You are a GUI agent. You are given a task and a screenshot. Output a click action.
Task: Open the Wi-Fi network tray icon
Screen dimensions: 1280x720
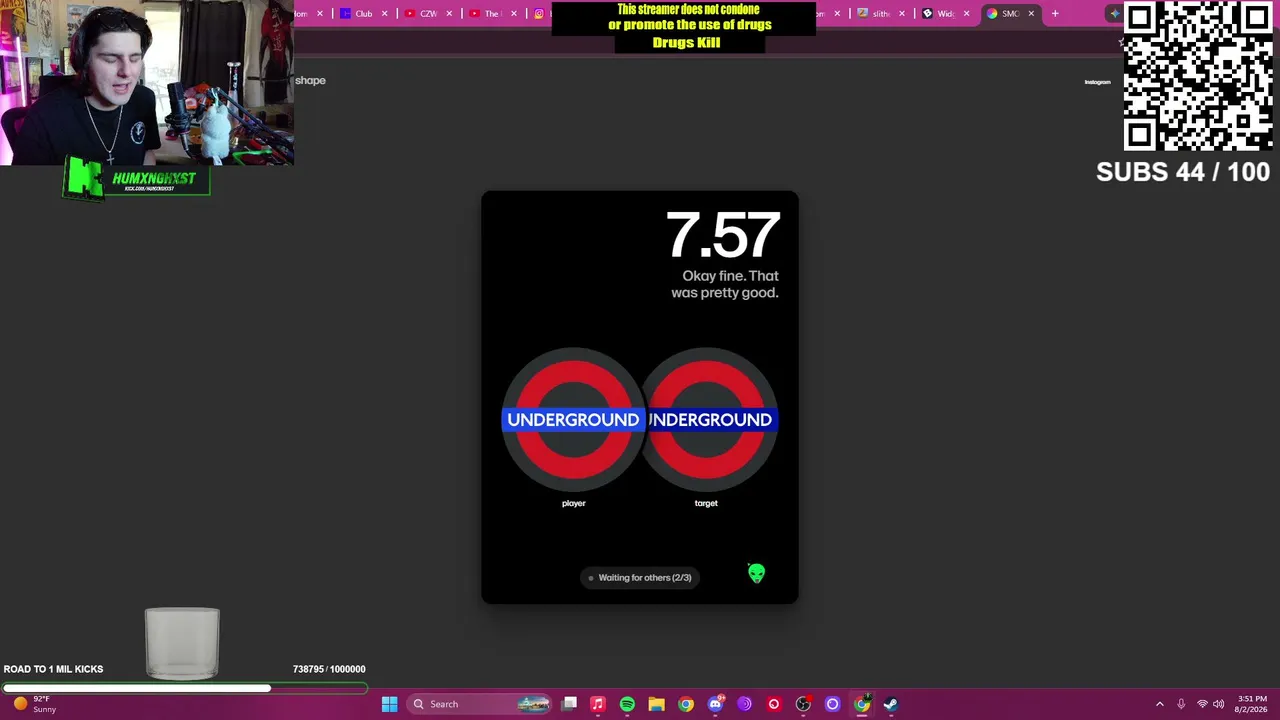pyautogui.click(x=1202, y=704)
